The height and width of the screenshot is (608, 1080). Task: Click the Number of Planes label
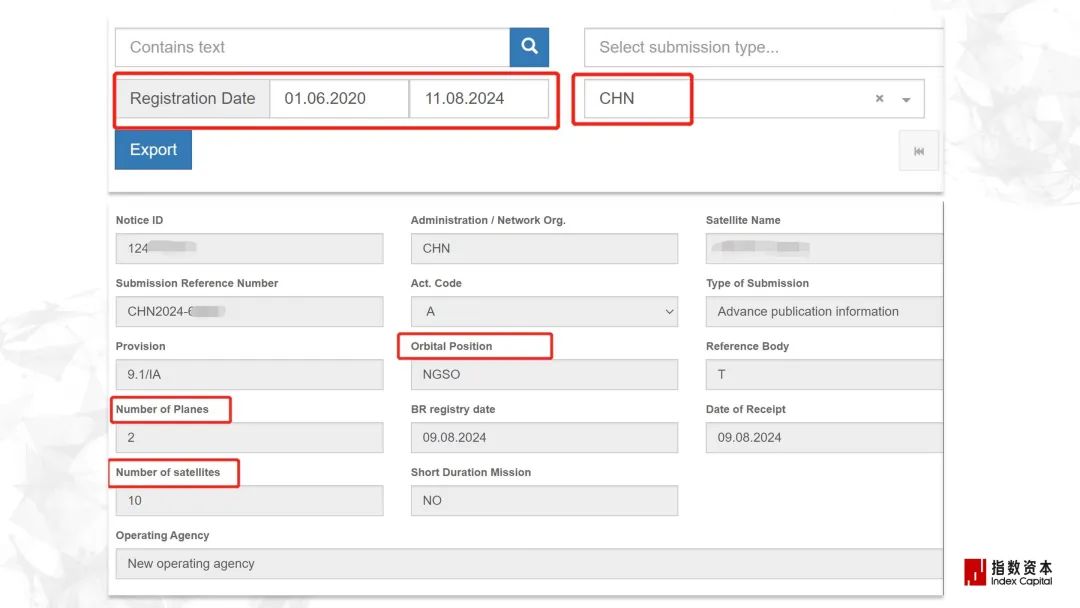[162, 409]
